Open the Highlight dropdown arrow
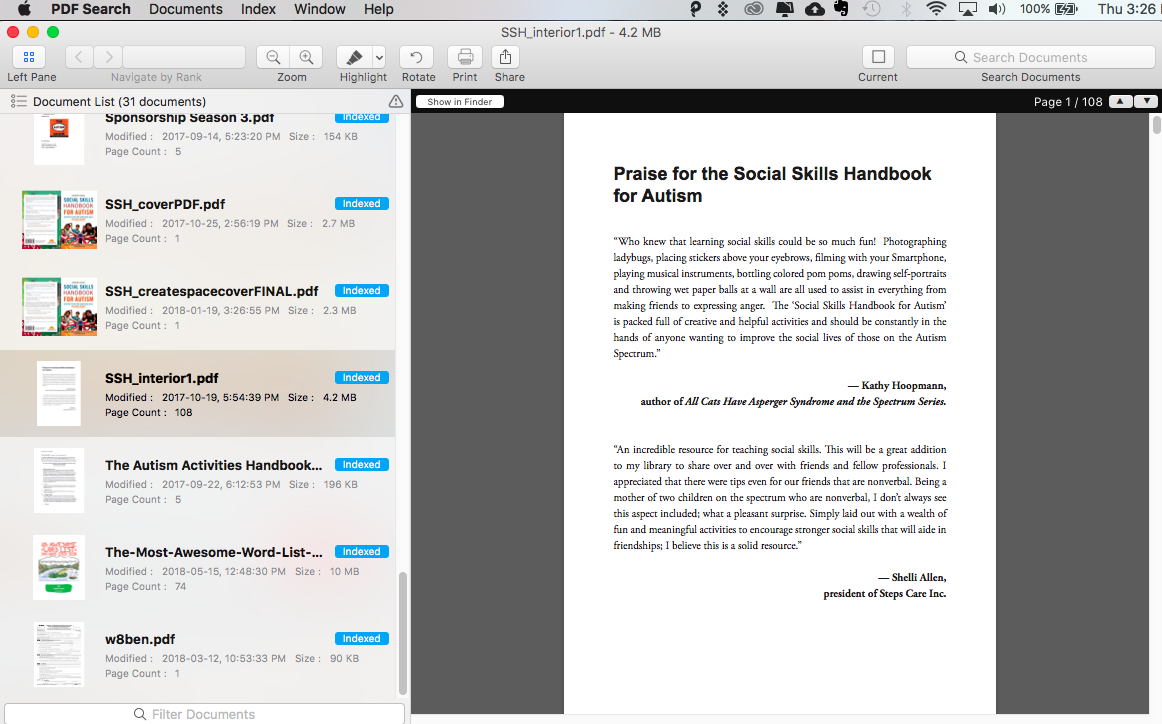This screenshot has width=1162, height=724. [x=379, y=57]
